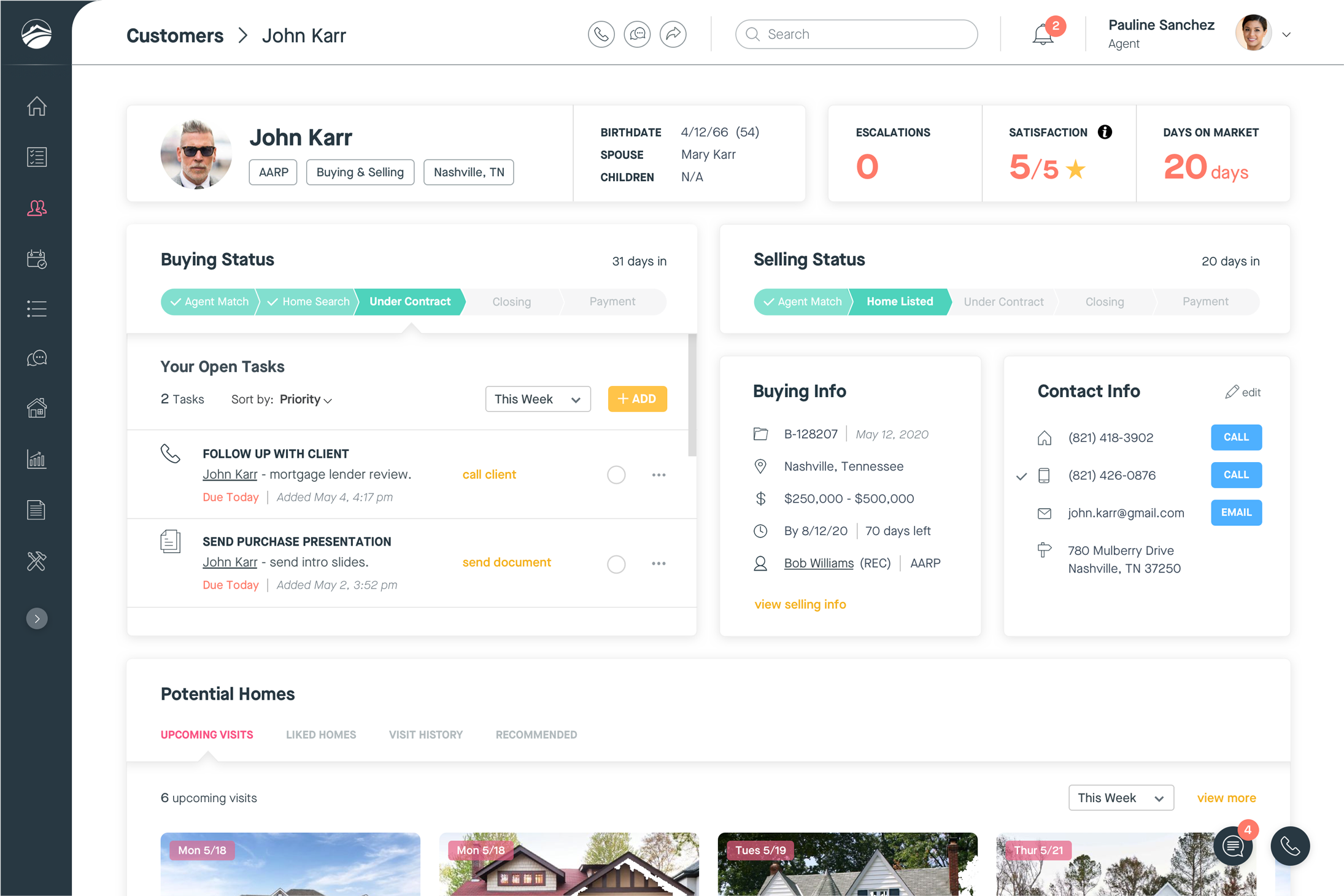
Task: Switch to the Liked Homes tab
Action: click(321, 735)
